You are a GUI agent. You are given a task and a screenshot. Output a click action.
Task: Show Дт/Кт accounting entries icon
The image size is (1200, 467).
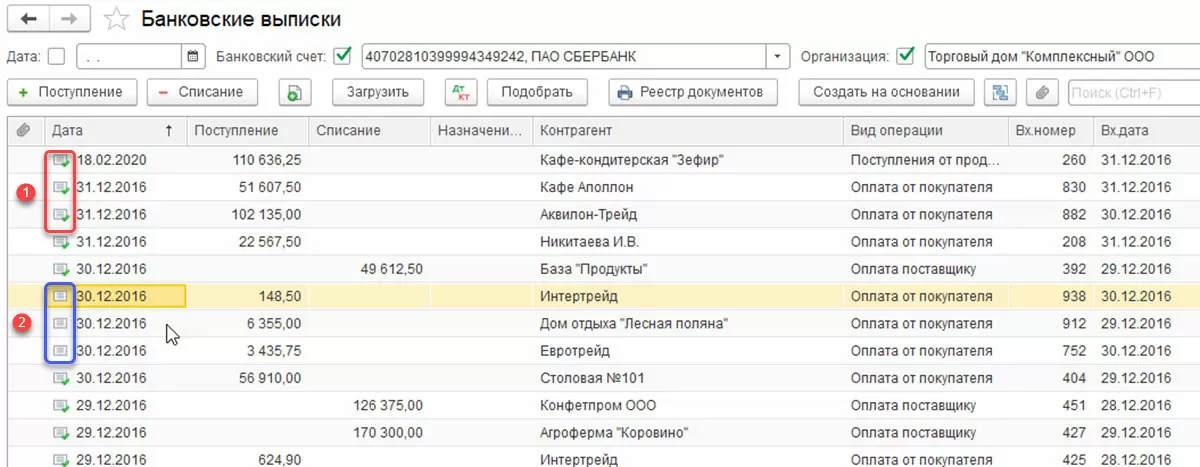(x=460, y=92)
